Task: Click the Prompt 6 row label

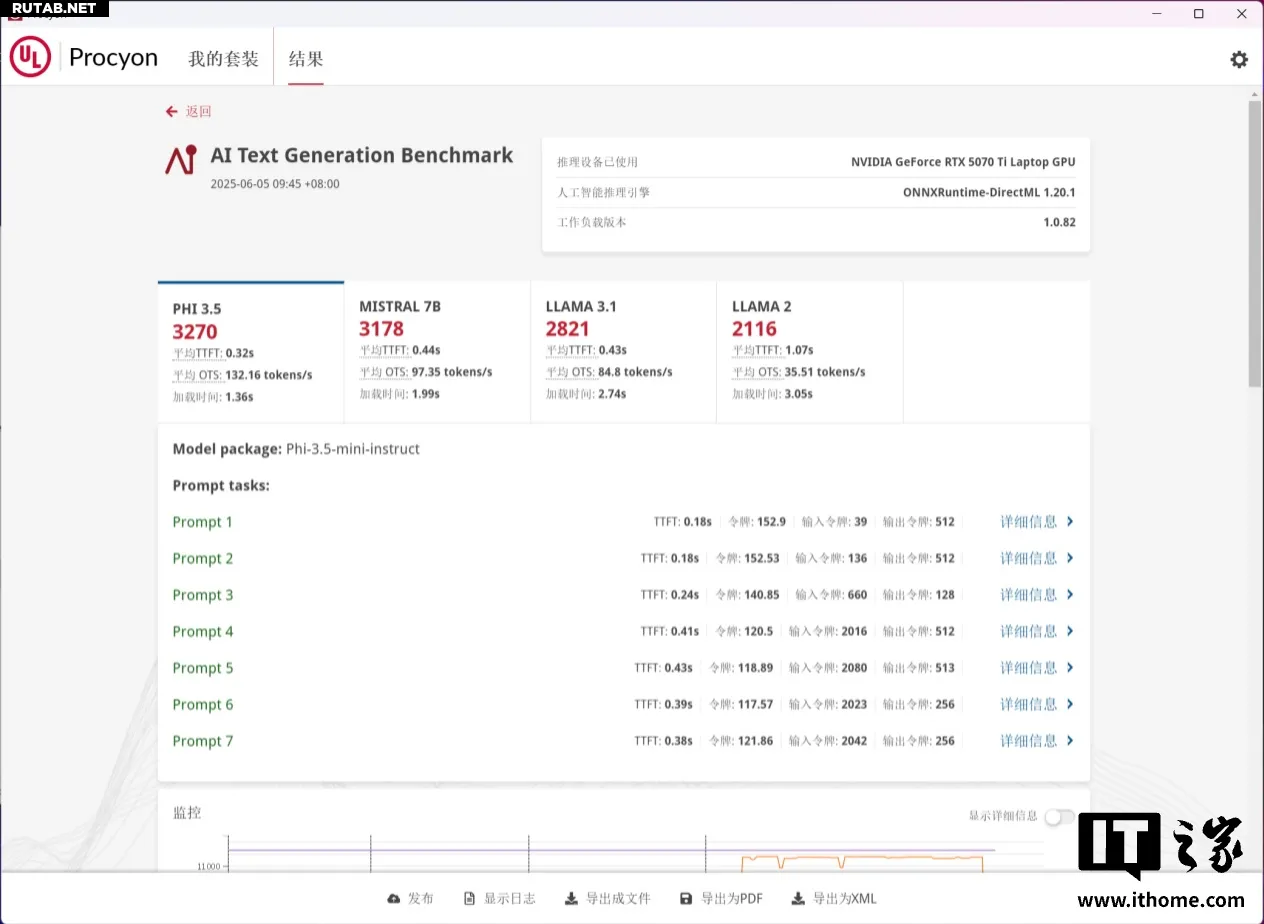Action: pos(202,704)
